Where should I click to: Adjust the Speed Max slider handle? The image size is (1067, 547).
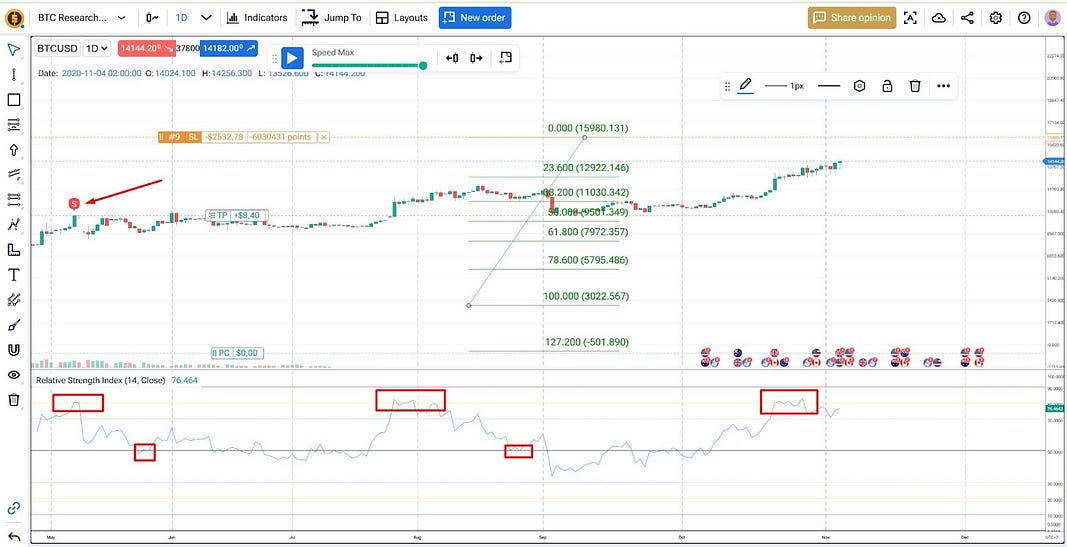[x=423, y=65]
